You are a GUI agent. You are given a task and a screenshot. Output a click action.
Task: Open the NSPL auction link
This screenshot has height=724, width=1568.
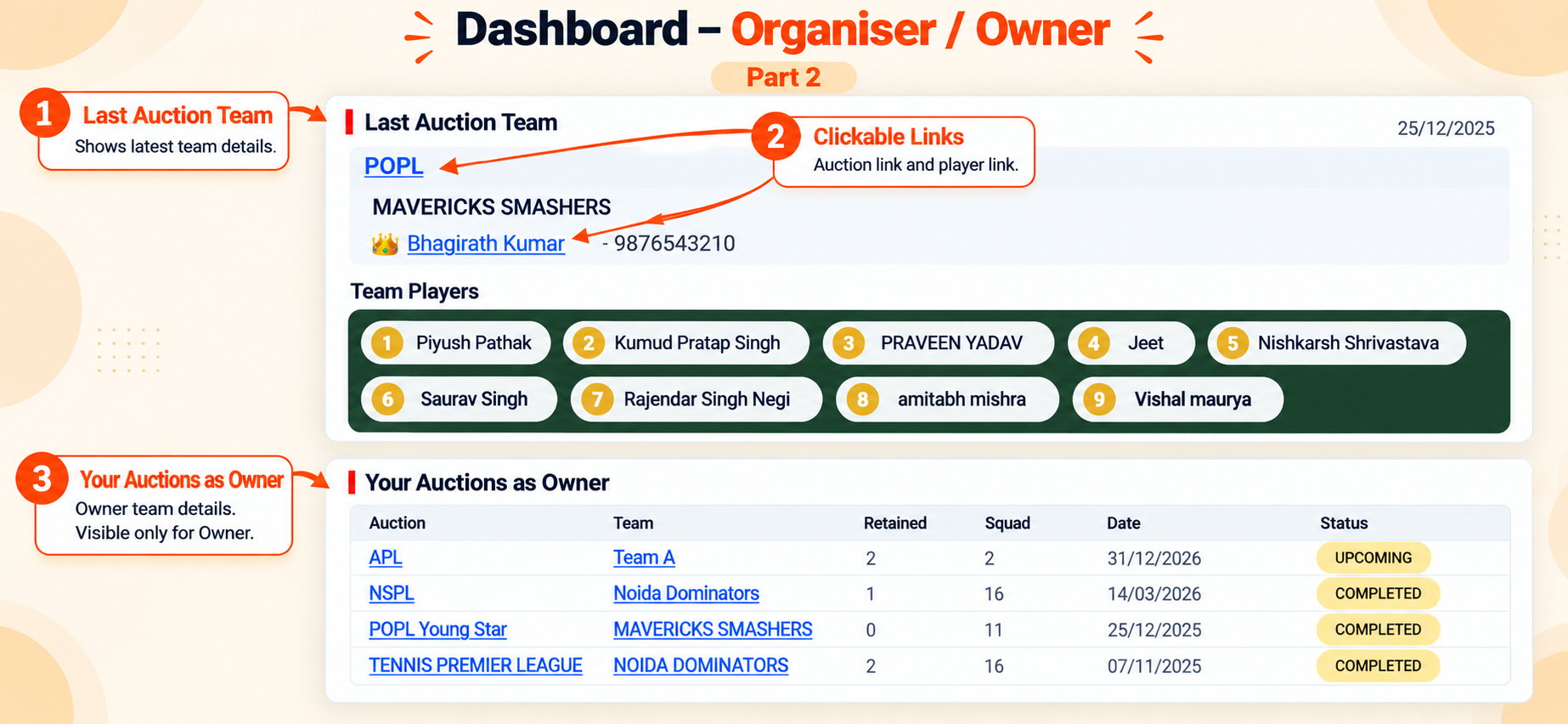click(391, 594)
